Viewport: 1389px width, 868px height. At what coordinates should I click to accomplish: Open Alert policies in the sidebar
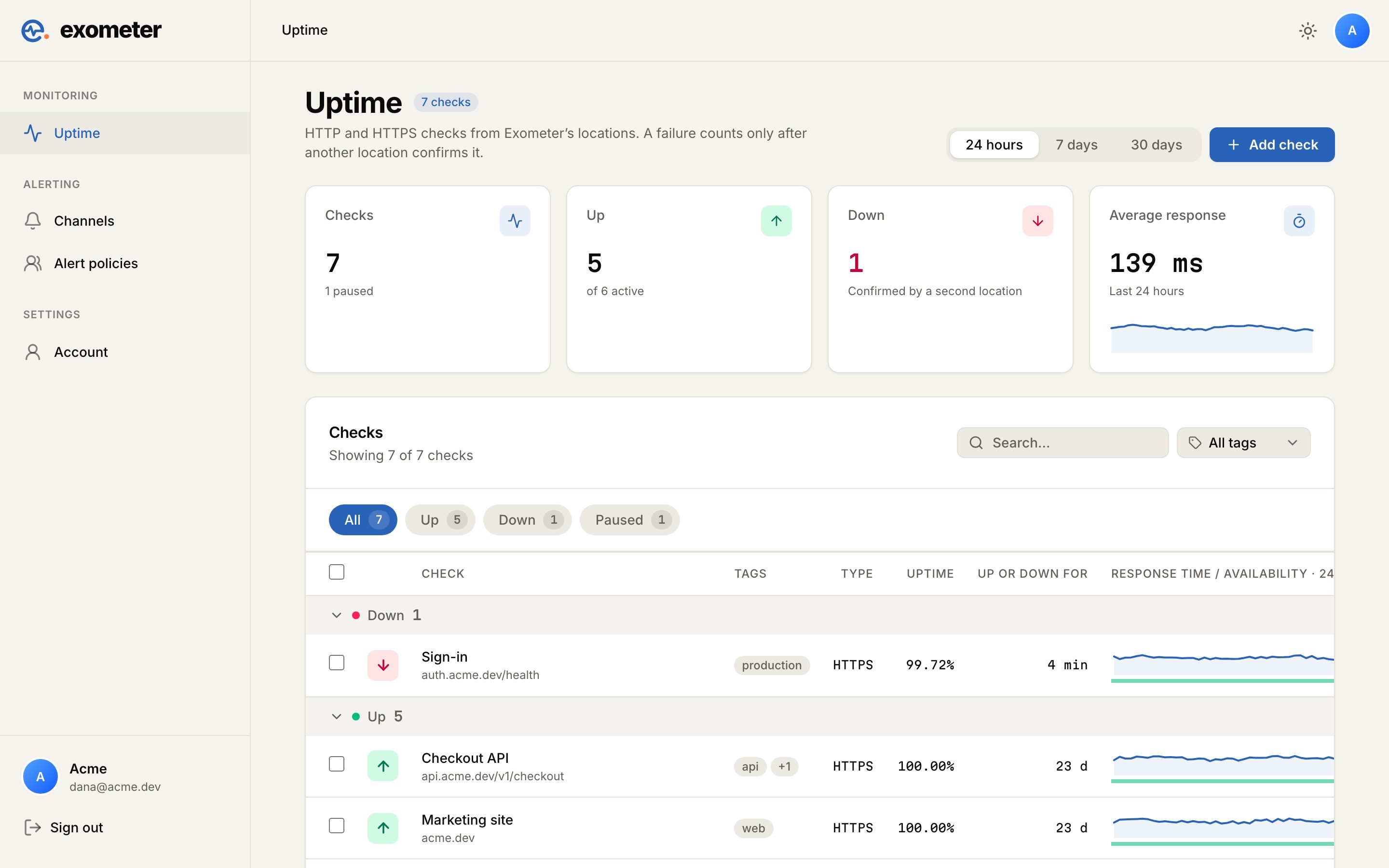[124, 263]
